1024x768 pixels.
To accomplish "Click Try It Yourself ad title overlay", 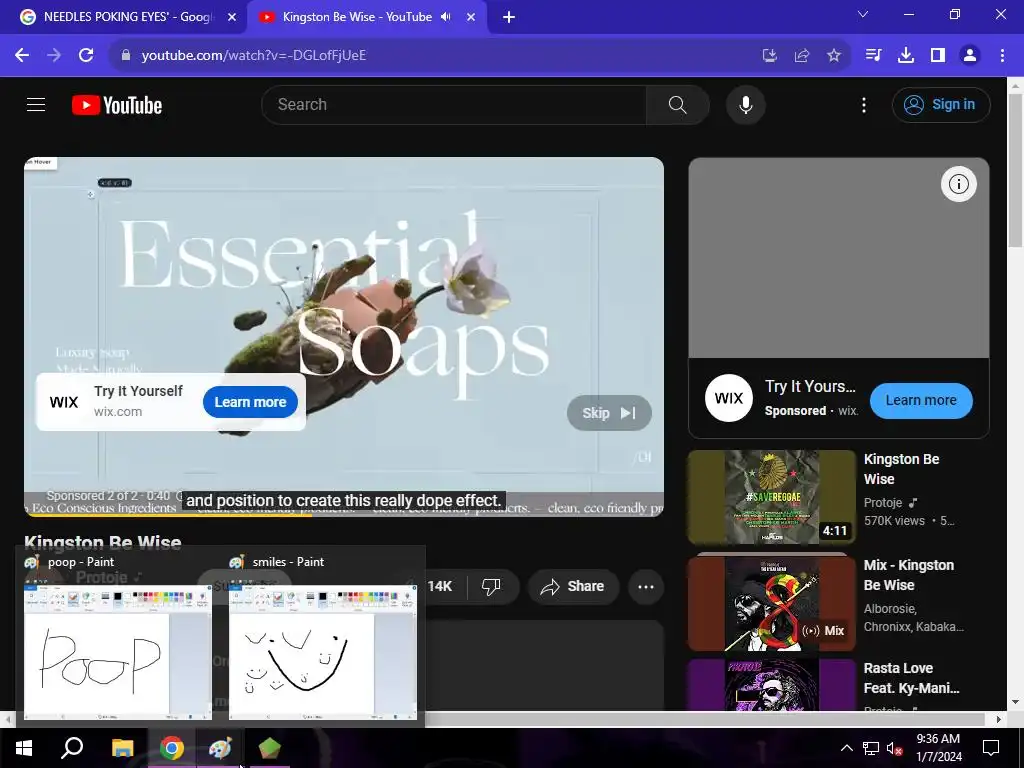I will (x=138, y=391).
